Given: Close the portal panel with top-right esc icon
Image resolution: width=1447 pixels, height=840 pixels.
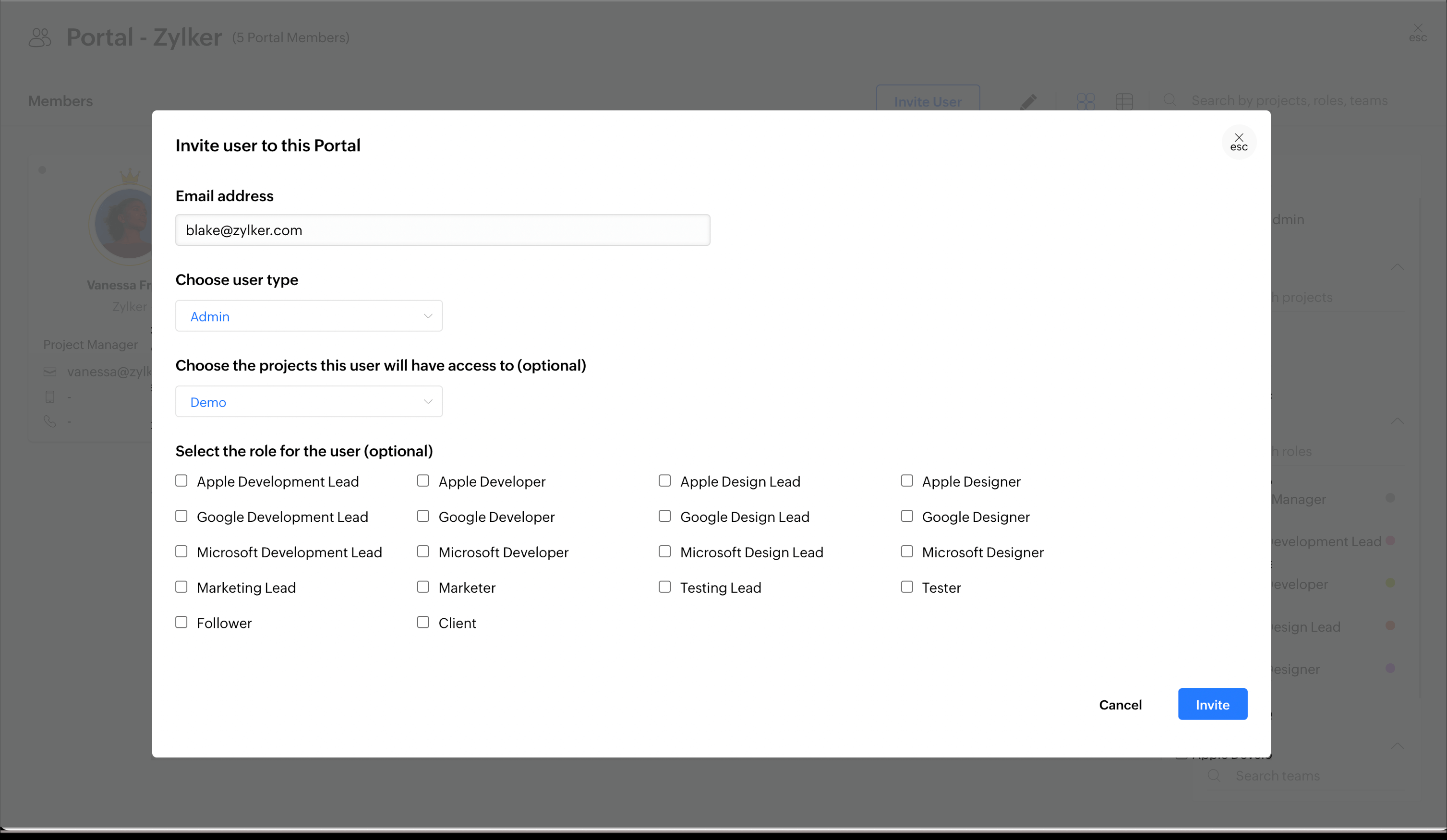Looking at the screenshot, I should coord(1417,32).
